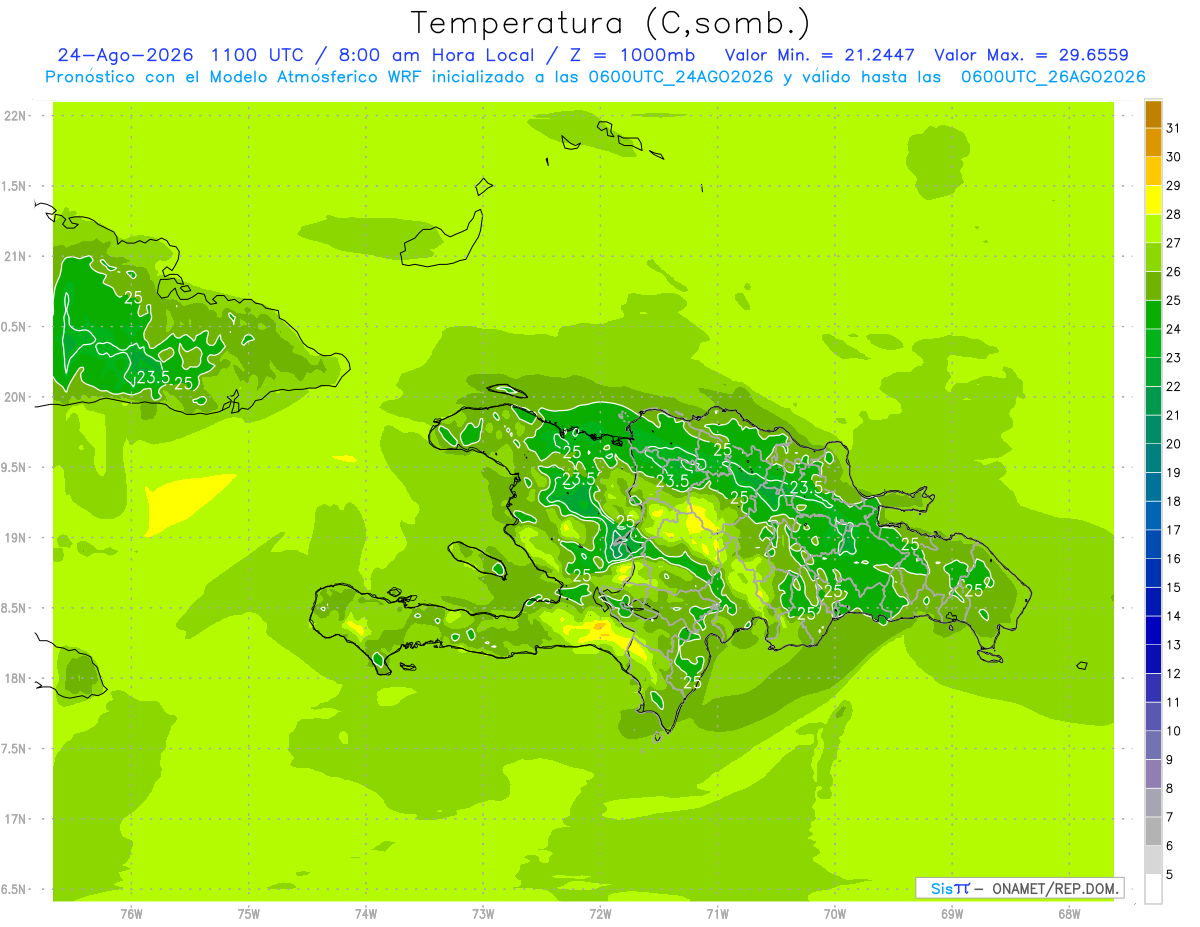Click the '71W' longitude label
The width and height of the screenshot is (1200, 927).
pos(717,914)
